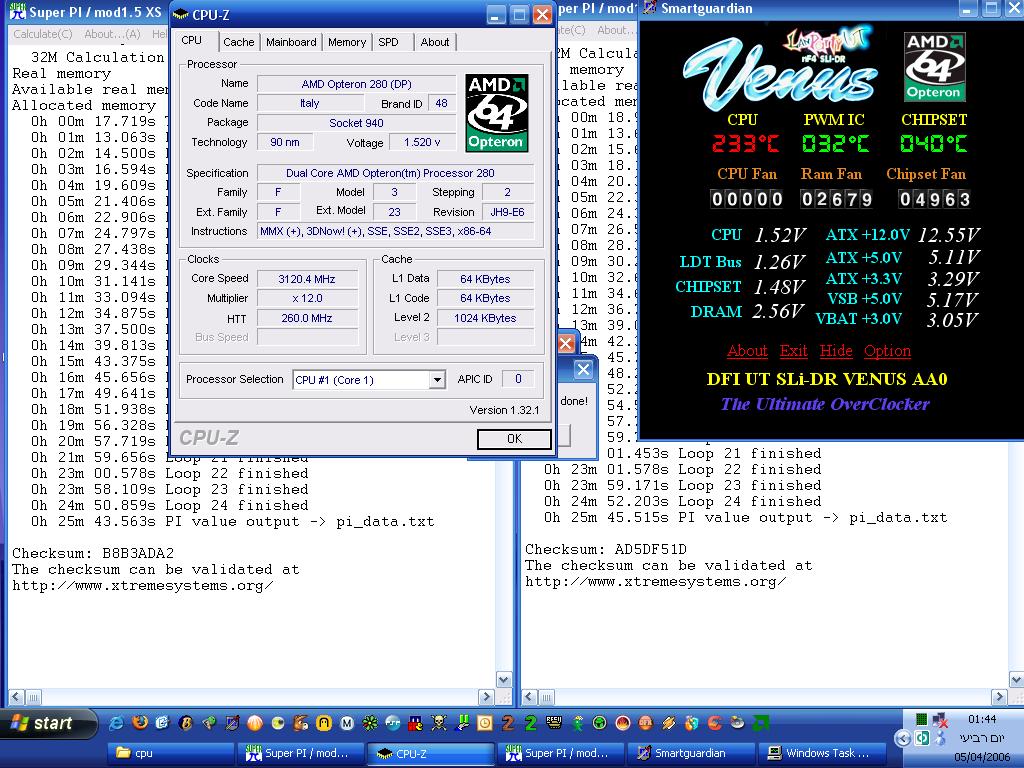Click the Name field 'AMD Opteron 280 (DP)'
Screen dimensions: 1024x768
pos(356,84)
